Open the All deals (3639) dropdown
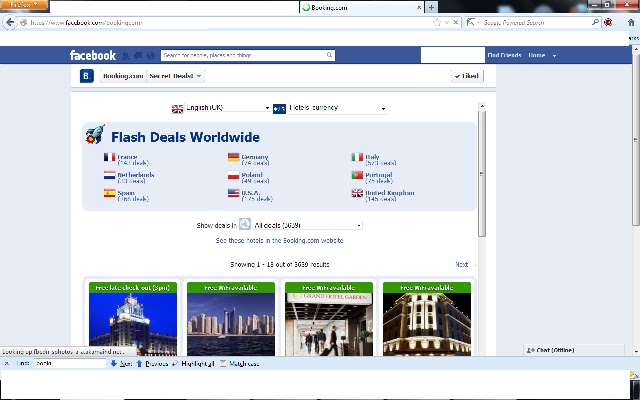This screenshot has width=640, height=400. [x=307, y=225]
